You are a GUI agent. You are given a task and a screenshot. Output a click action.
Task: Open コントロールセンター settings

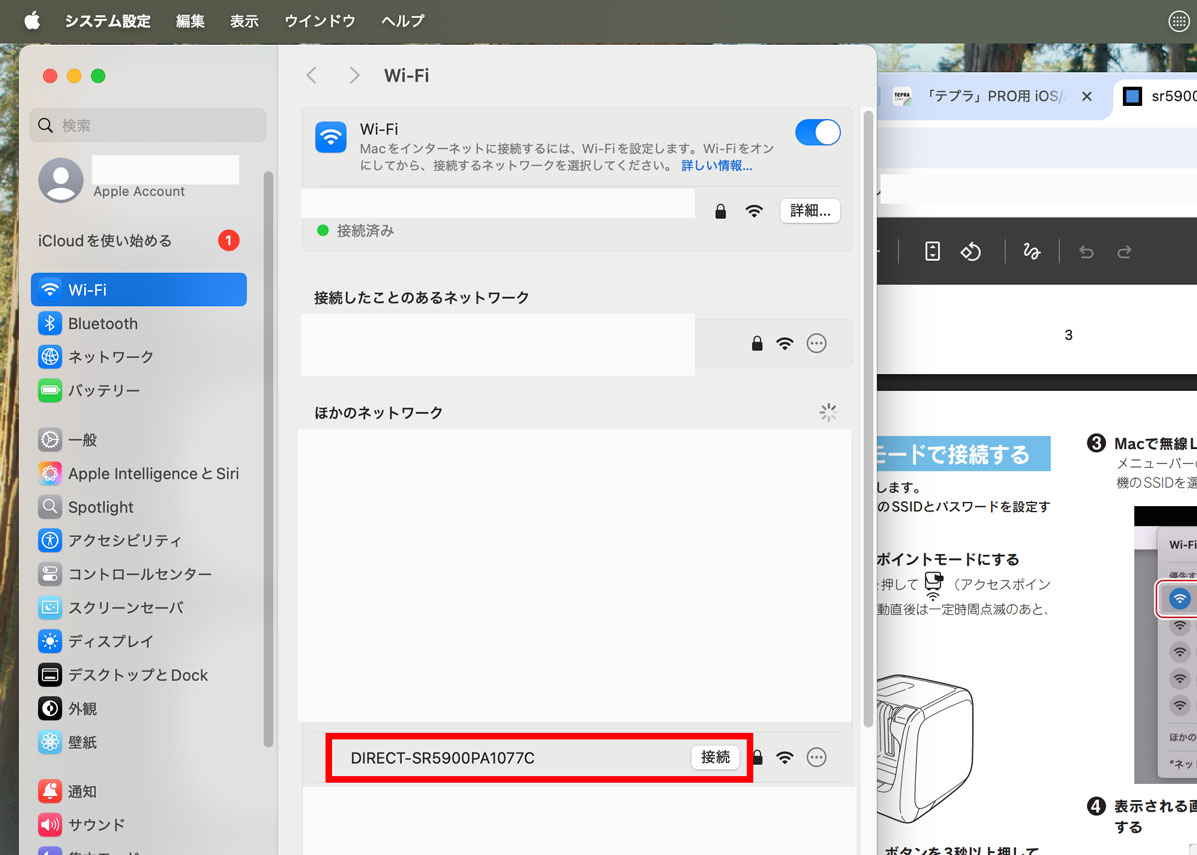point(138,574)
